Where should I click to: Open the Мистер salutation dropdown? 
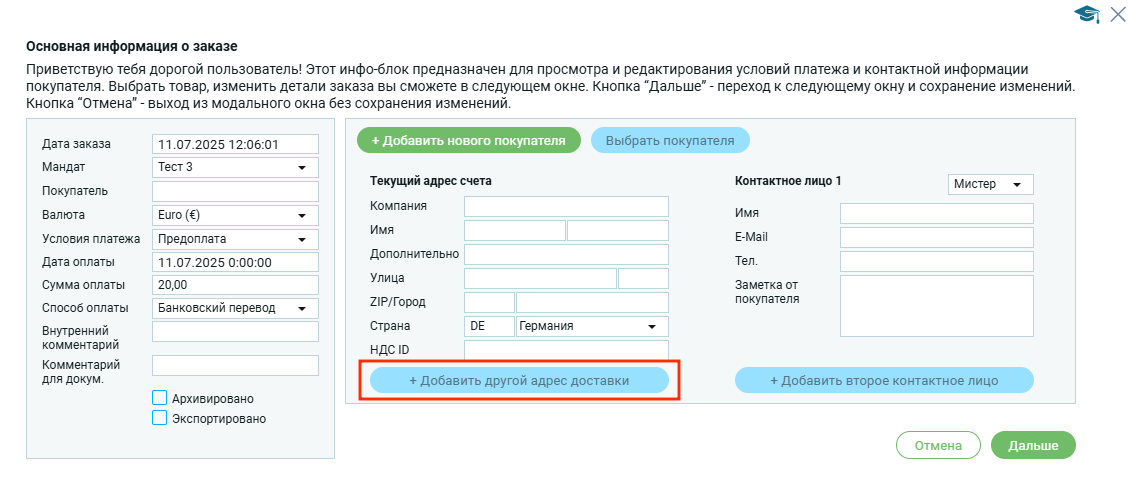point(989,185)
